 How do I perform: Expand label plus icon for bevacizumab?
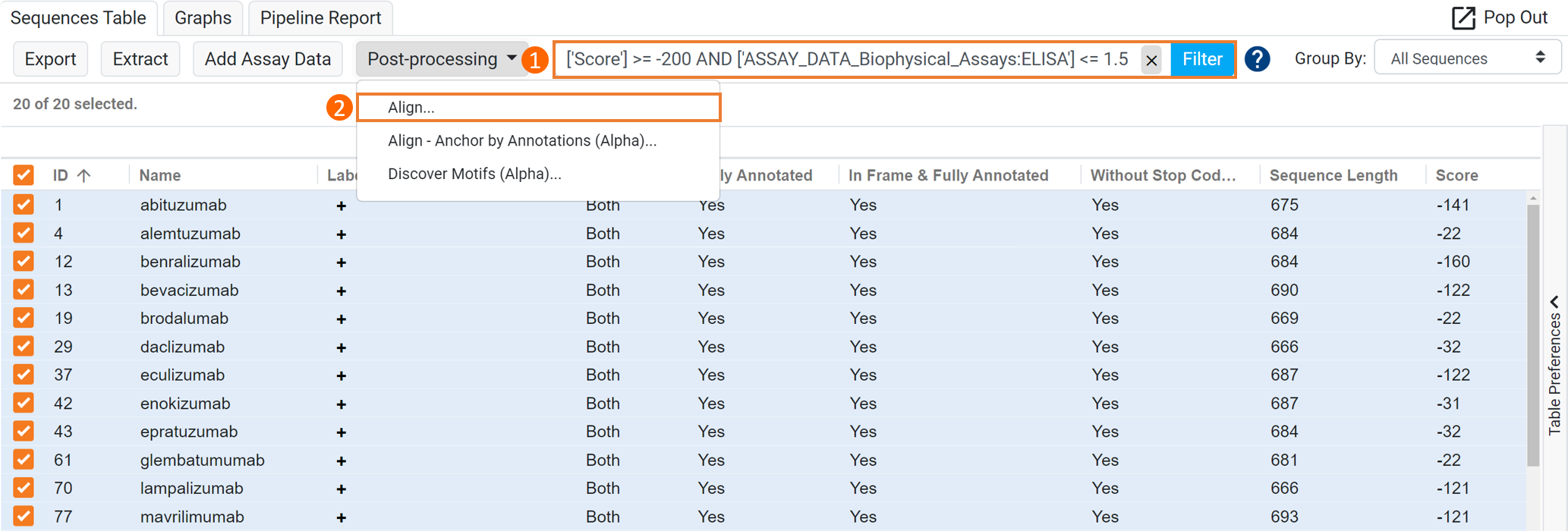click(342, 291)
